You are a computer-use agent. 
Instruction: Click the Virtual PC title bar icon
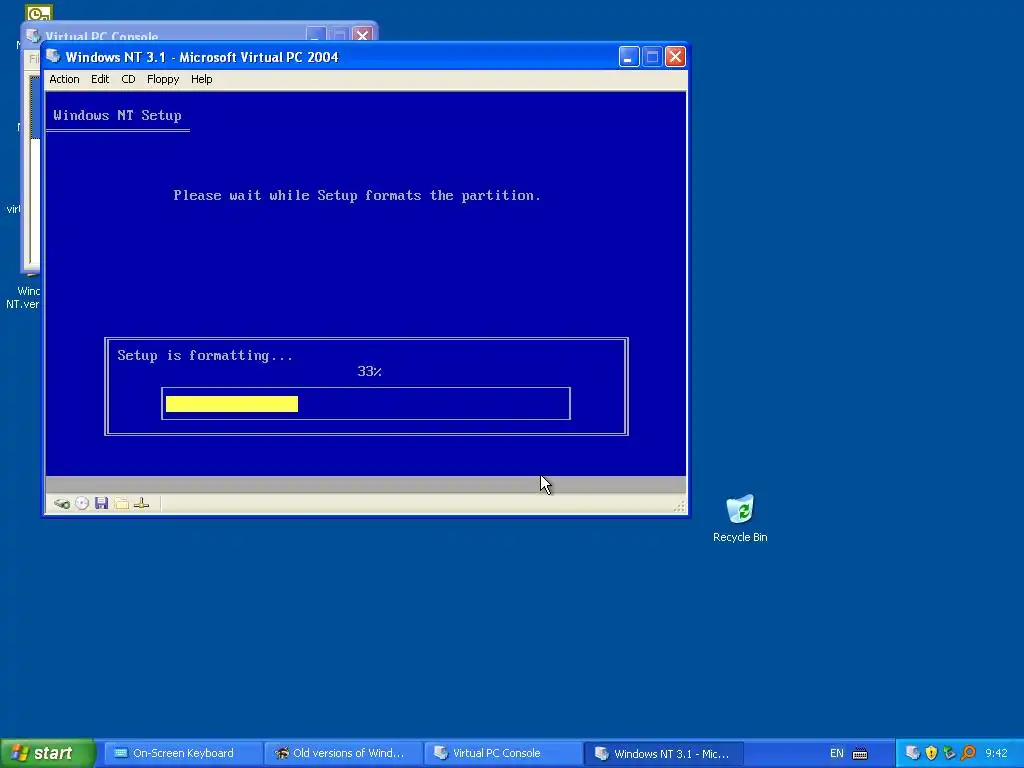54,57
